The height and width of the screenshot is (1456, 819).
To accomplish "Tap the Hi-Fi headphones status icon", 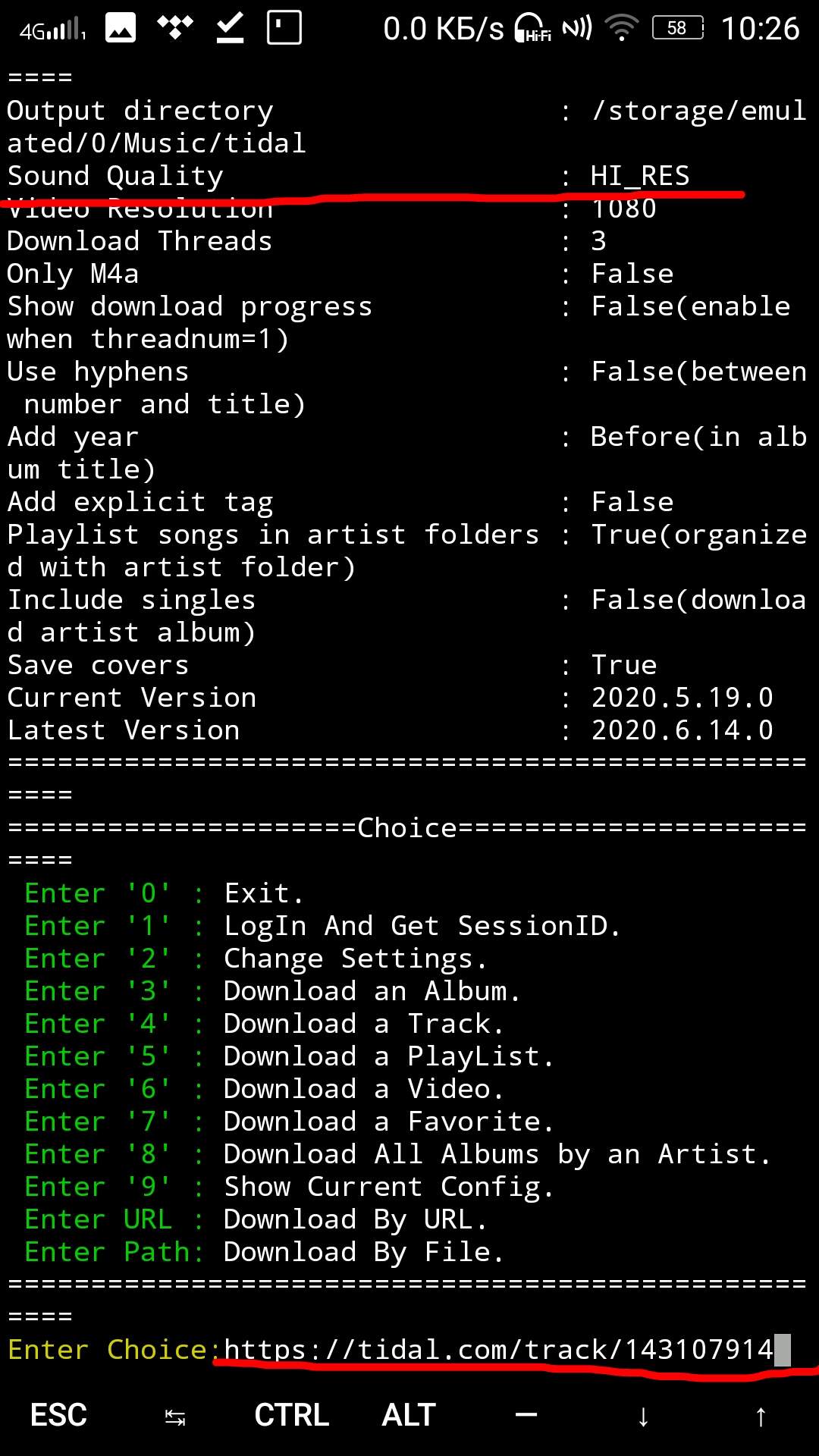I will pyautogui.click(x=531, y=27).
